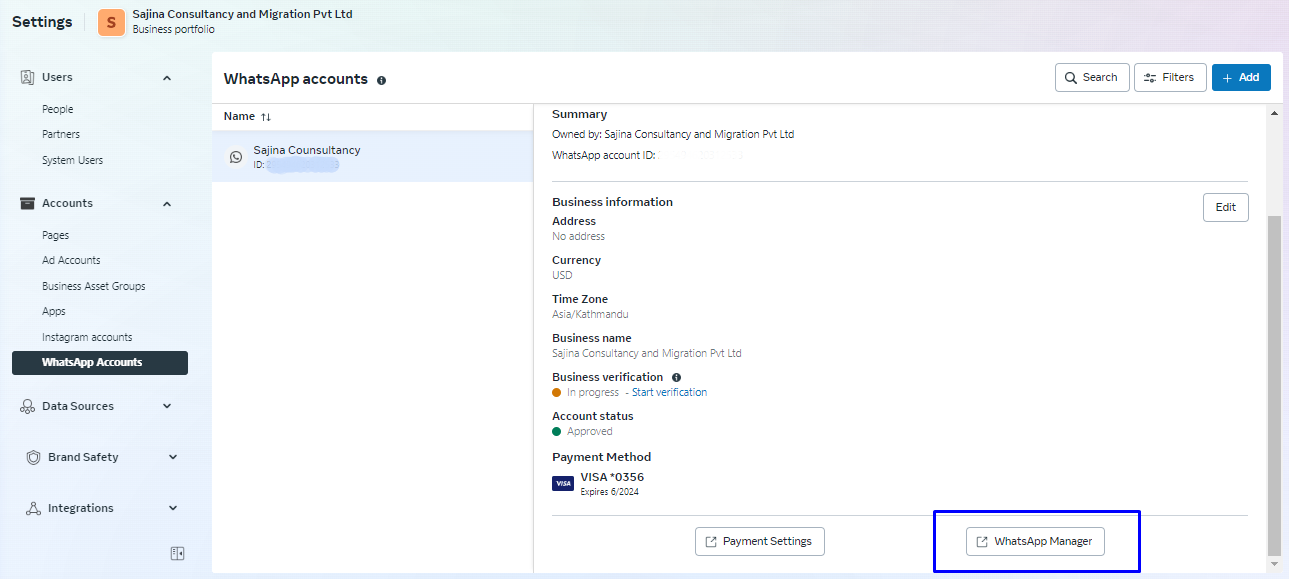
Task: Click WhatsApp icon in Sajina Counsultancy row
Action: click(236, 157)
